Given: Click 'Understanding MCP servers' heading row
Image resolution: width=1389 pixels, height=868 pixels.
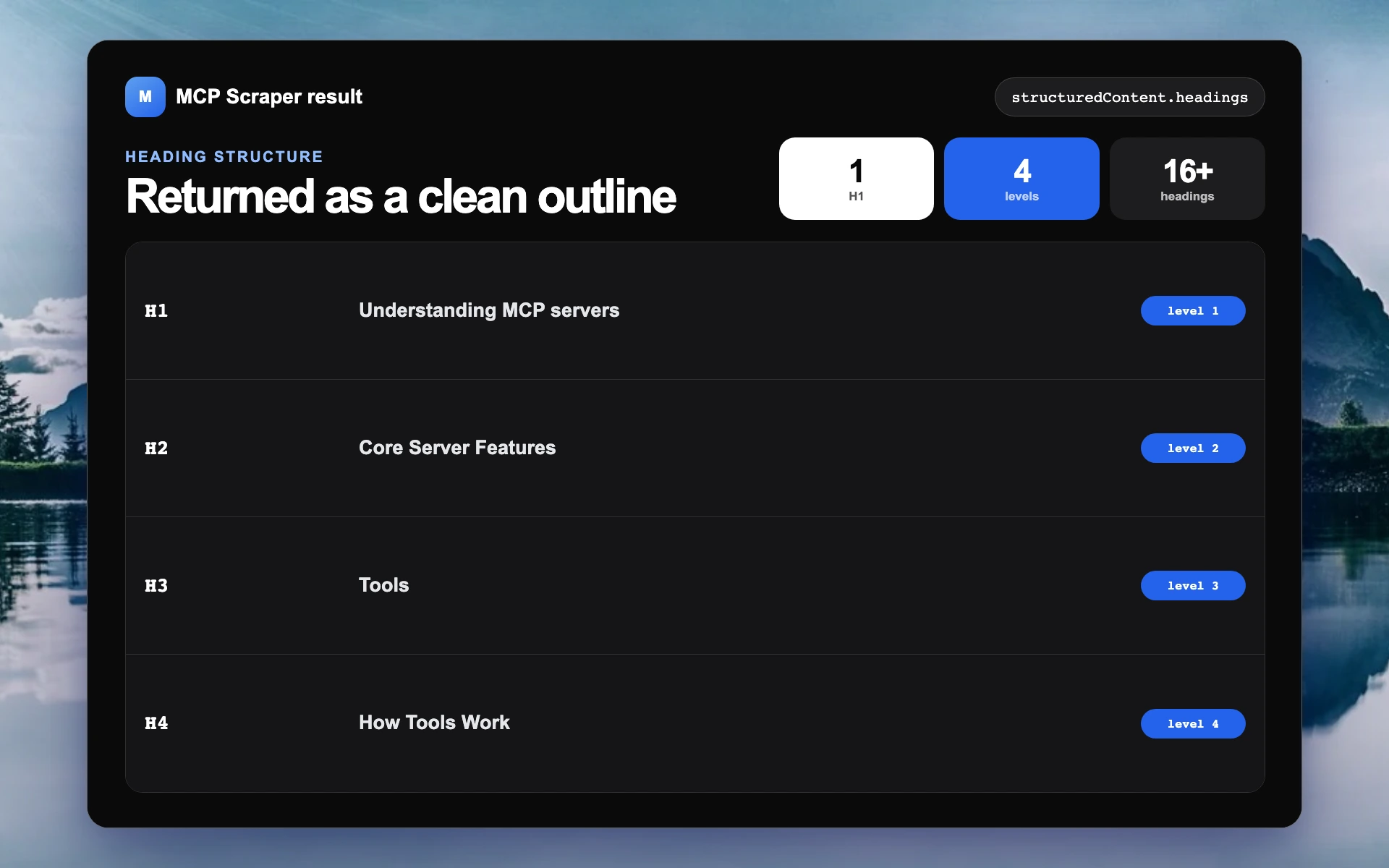Looking at the screenshot, I should (x=694, y=311).
